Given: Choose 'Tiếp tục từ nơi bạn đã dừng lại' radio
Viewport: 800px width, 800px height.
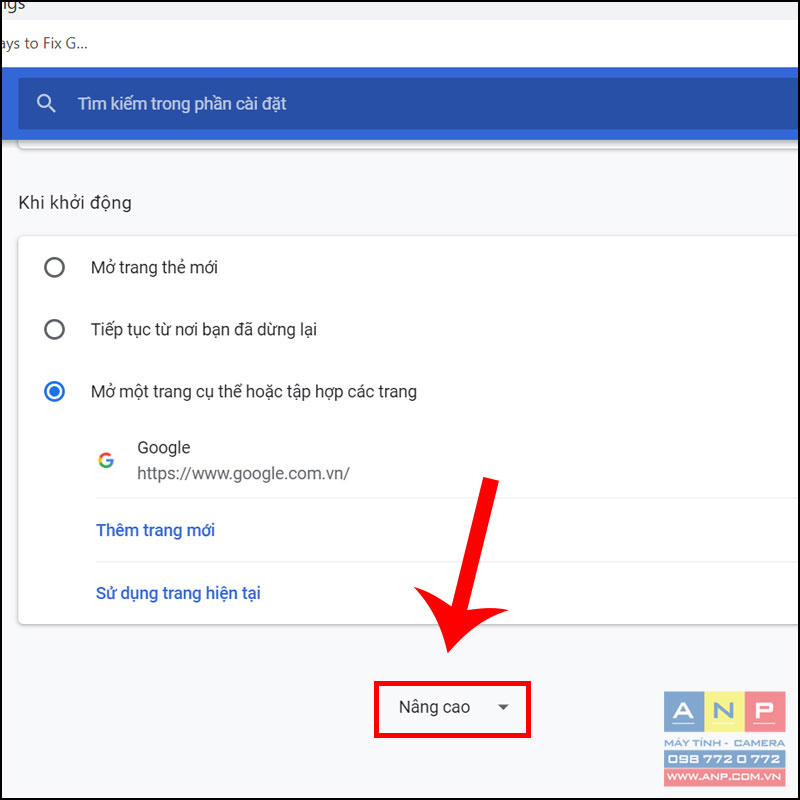Looking at the screenshot, I should pyautogui.click(x=55, y=329).
